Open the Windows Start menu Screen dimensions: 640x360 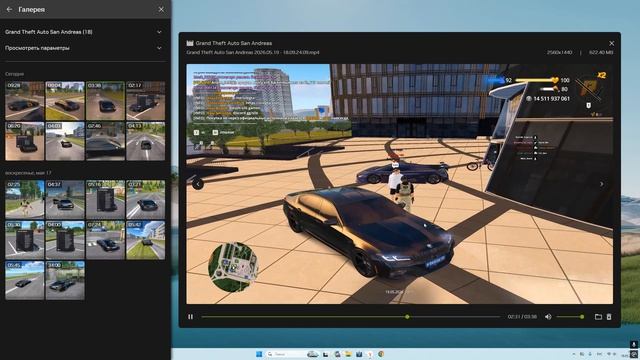pyautogui.click(x=259, y=354)
